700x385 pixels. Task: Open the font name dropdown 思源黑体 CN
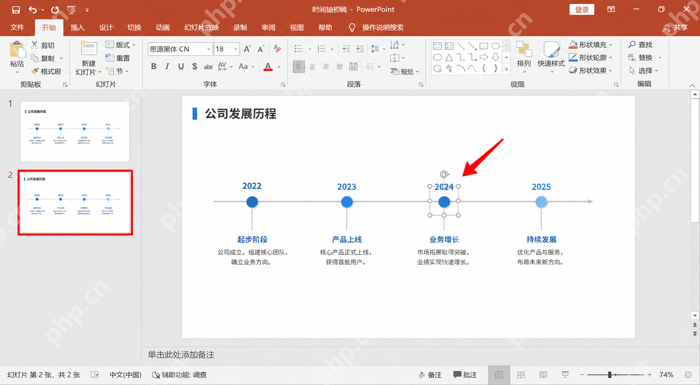[208, 49]
